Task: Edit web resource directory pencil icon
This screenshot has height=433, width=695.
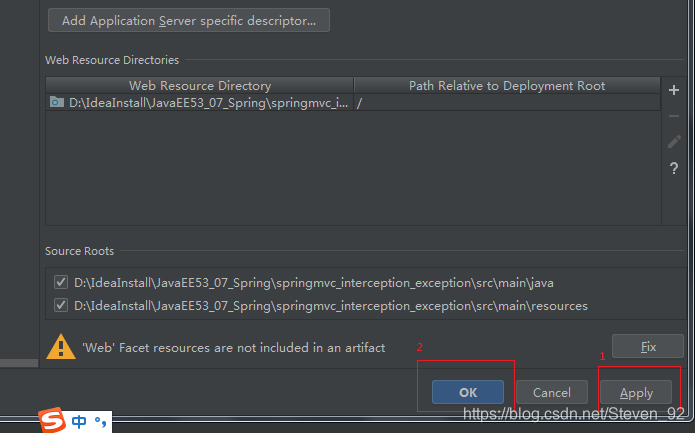Action: (674, 142)
